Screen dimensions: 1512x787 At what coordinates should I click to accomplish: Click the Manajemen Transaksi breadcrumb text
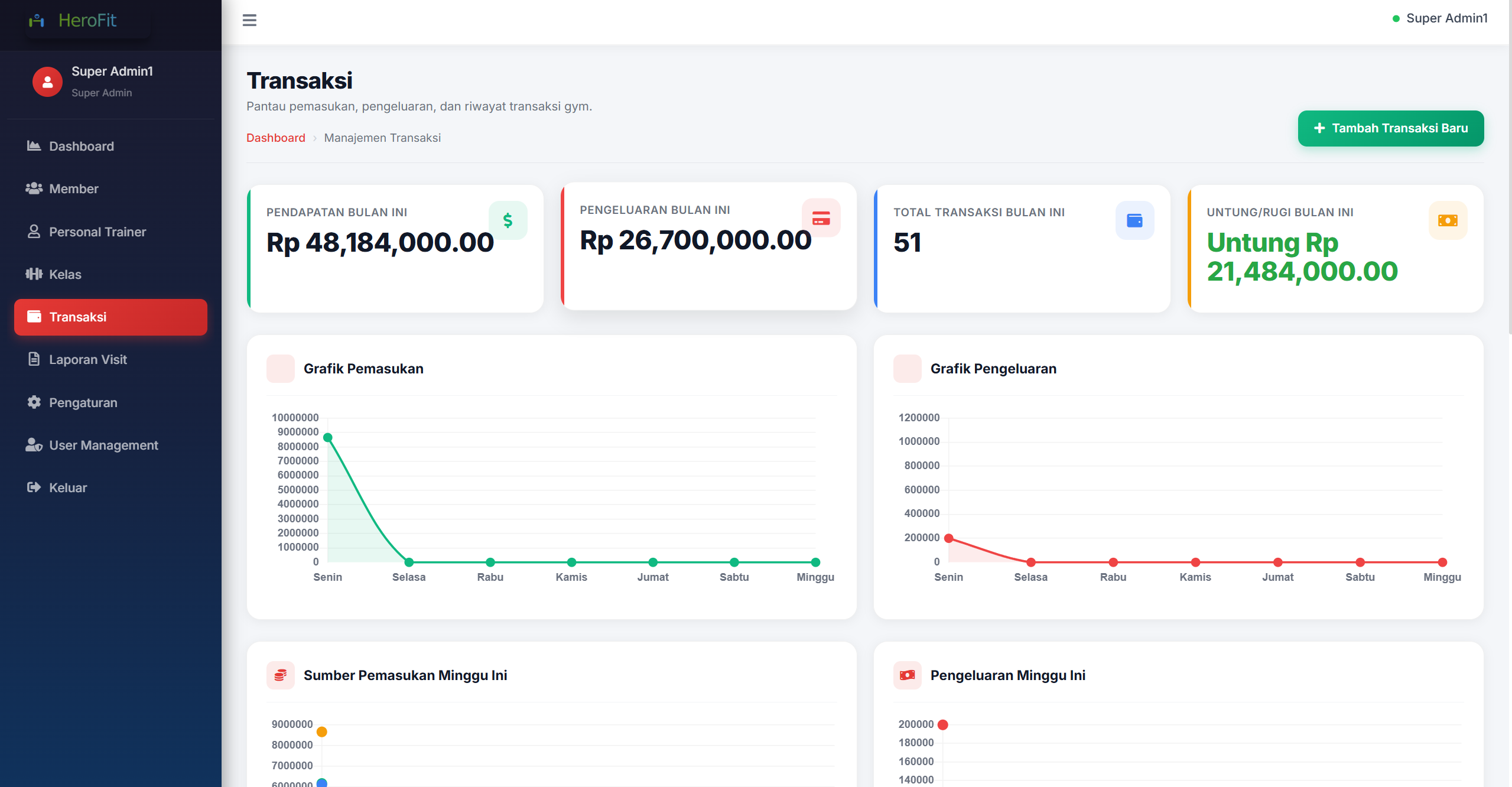click(382, 138)
